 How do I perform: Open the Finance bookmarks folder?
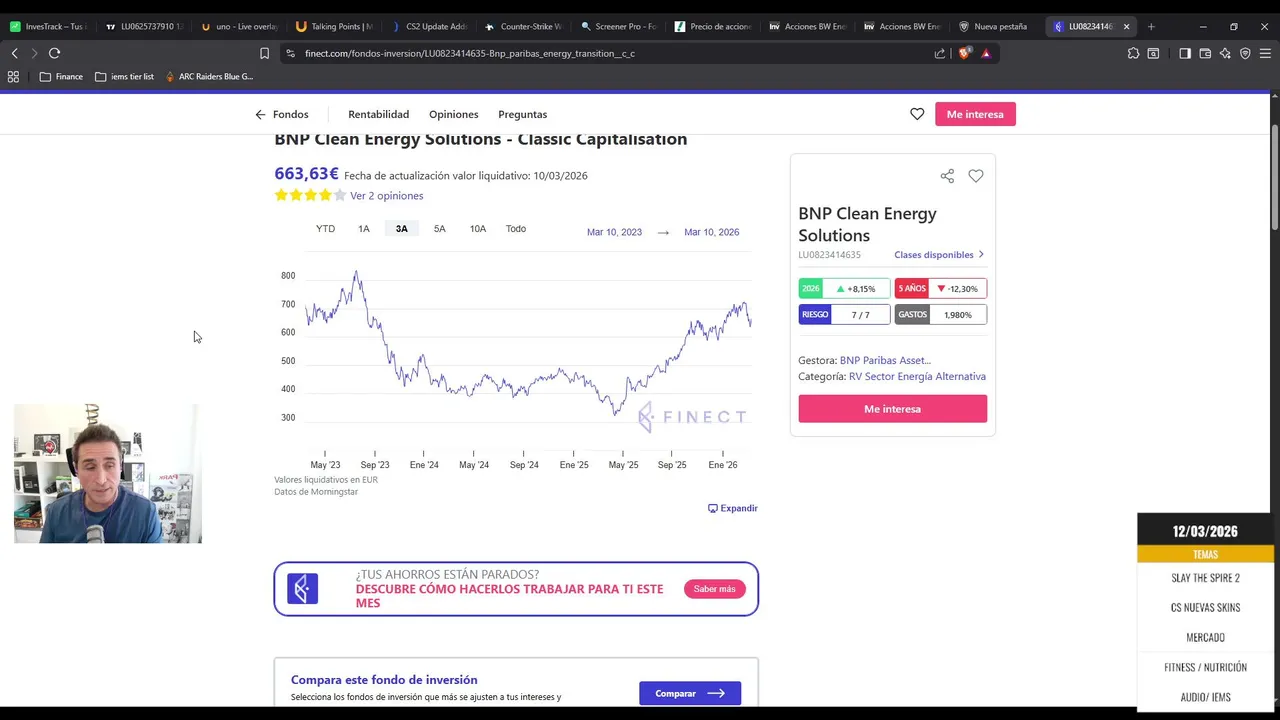tap(61, 76)
